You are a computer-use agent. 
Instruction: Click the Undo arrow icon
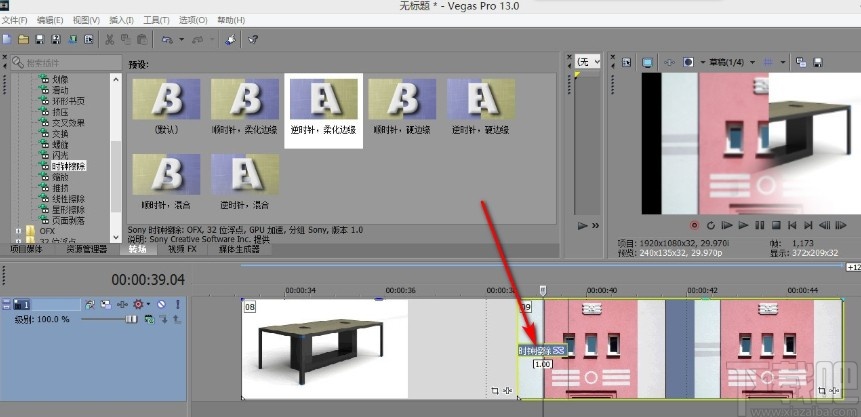pyautogui.click(x=167, y=40)
